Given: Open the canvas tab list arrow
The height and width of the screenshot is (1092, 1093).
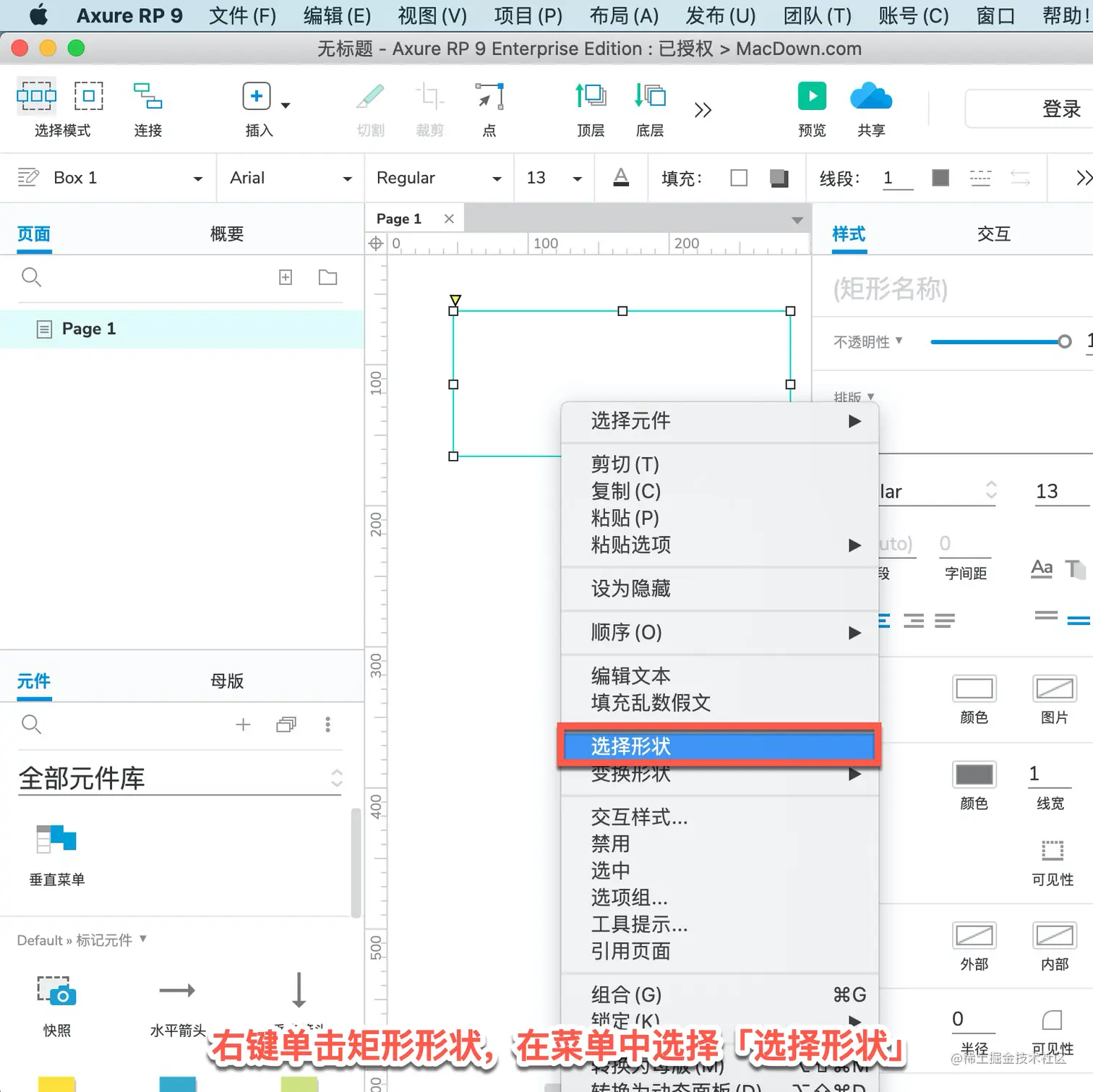Looking at the screenshot, I should point(797,220).
